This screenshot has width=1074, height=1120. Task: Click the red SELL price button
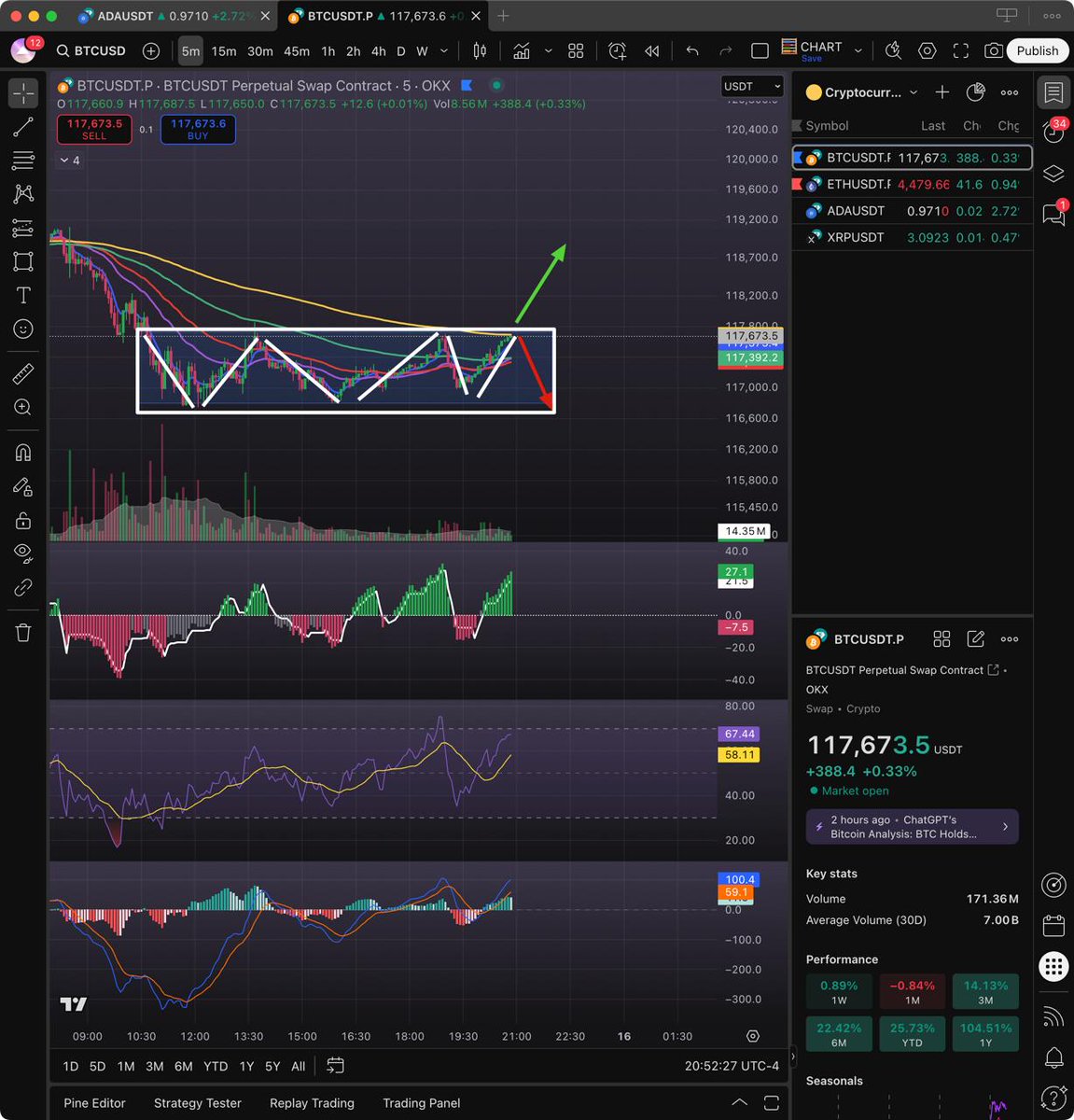coord(94,130)
